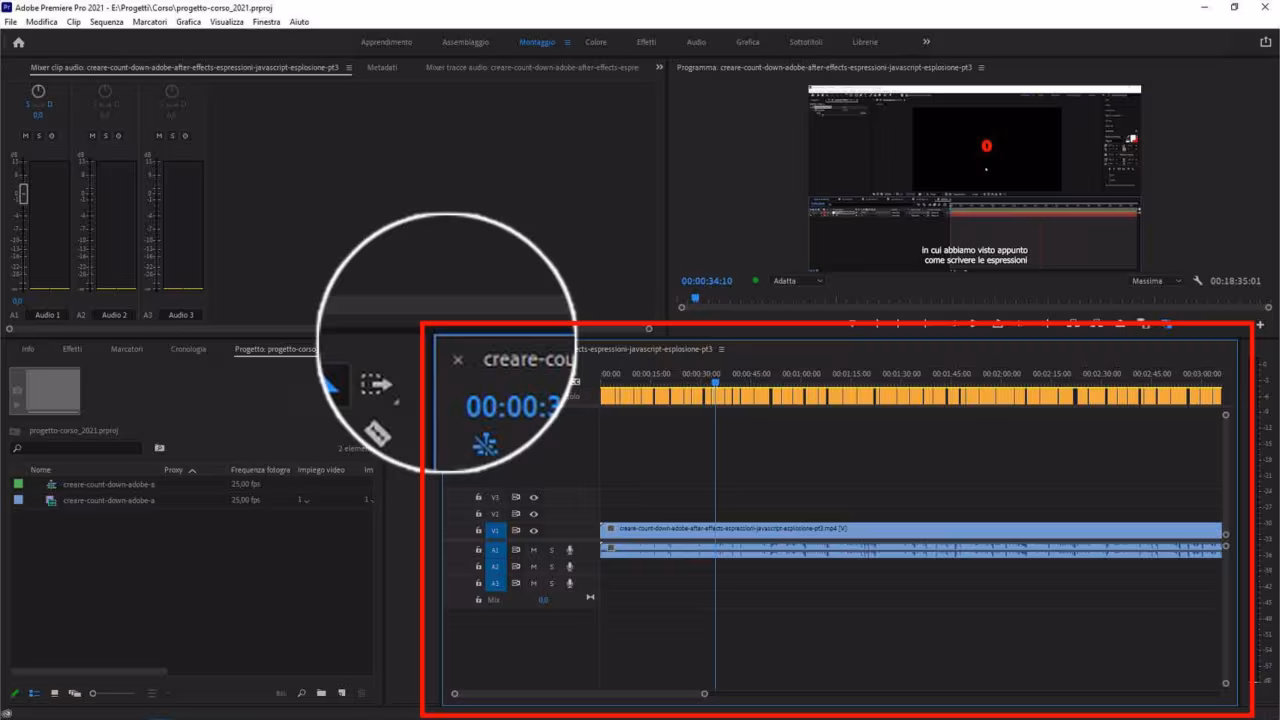The height and width of the screenshot is (720, 1280).
Task: Switch to Audio workspace
Action: [696, 42]
